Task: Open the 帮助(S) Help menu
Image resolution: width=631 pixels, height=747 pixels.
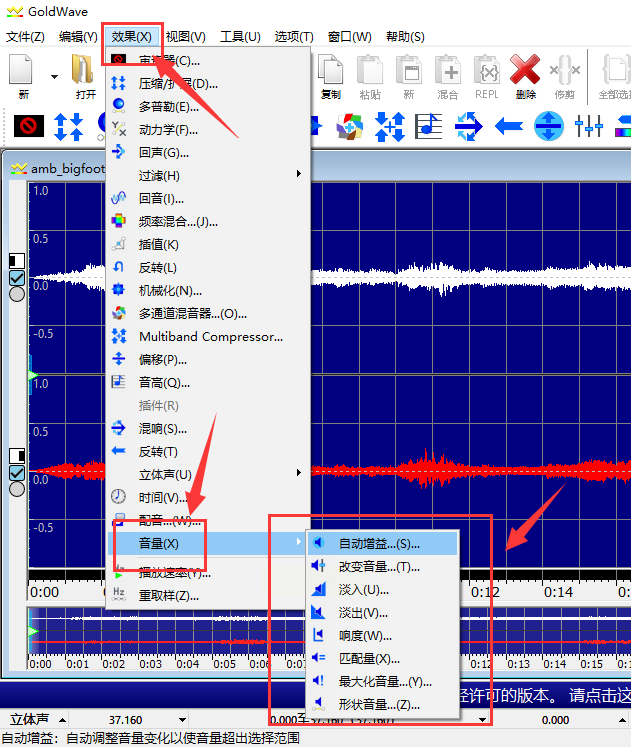Action: click(405, 37)
